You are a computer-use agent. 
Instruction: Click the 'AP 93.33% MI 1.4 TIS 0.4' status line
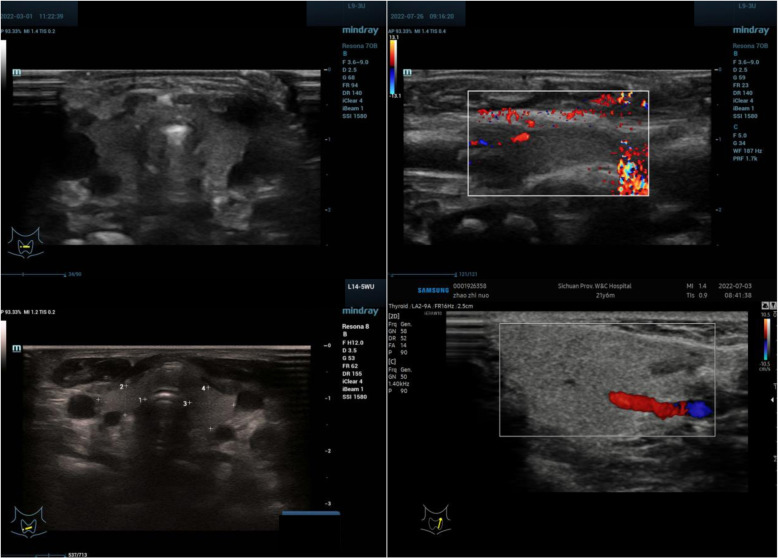pyautogui.click(x=417, y=31)
